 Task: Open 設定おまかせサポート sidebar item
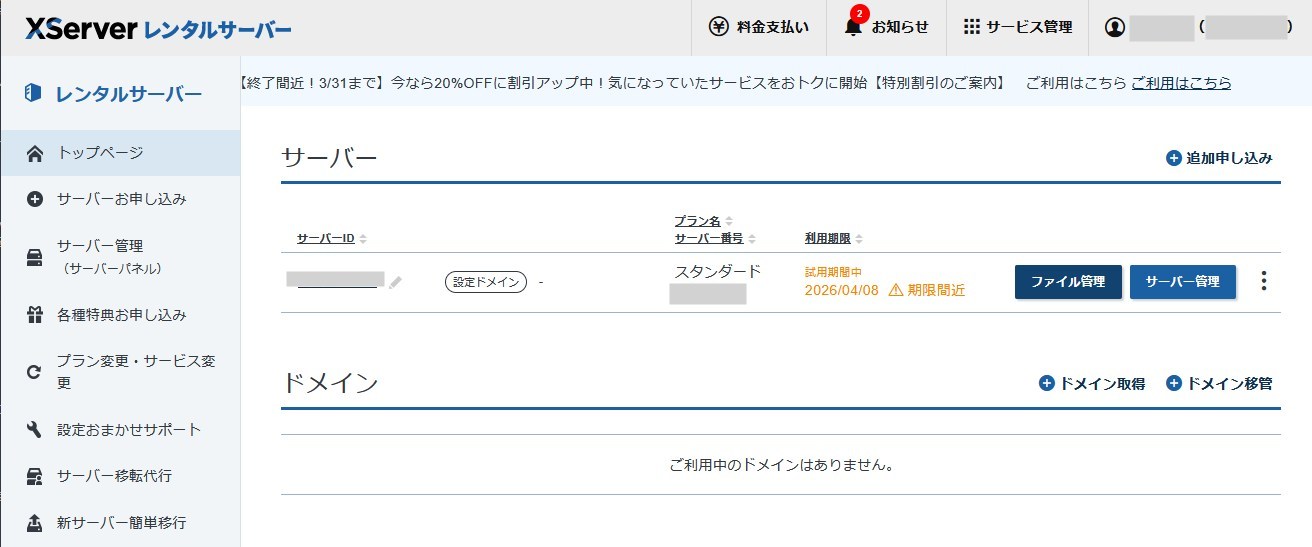[129, 430]
